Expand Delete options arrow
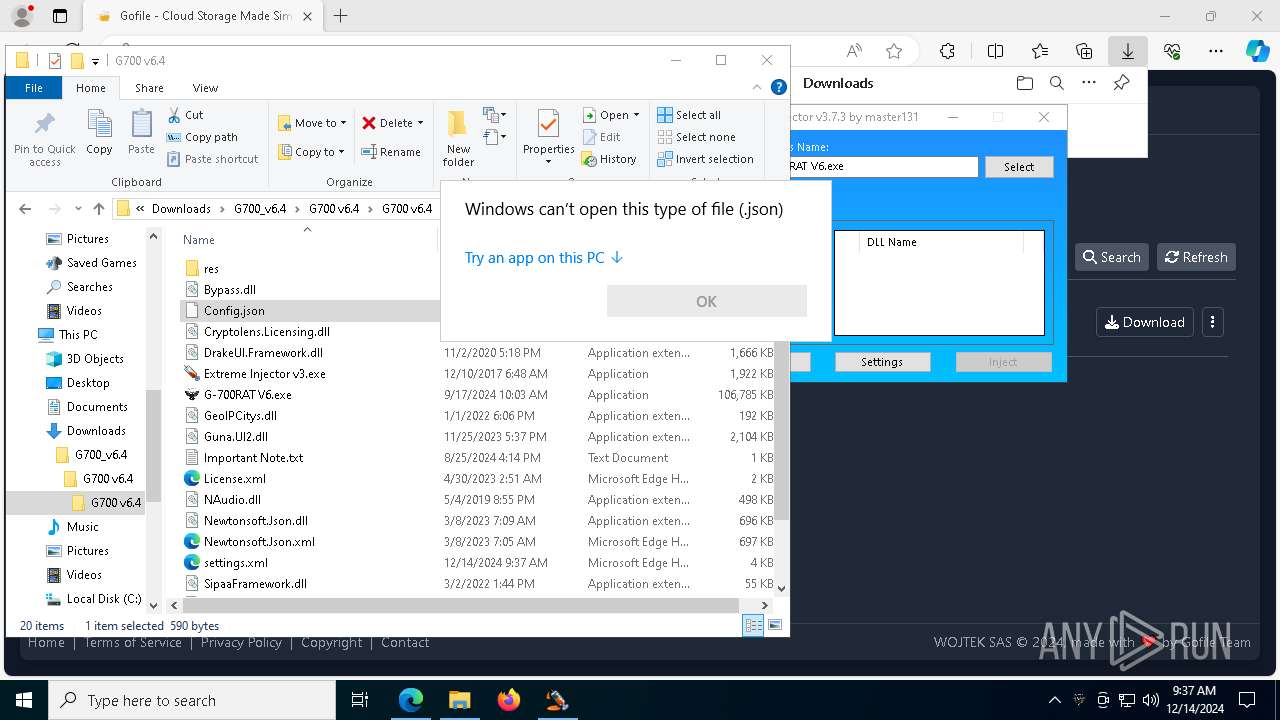1280x720 pixels. pos(420,123)
